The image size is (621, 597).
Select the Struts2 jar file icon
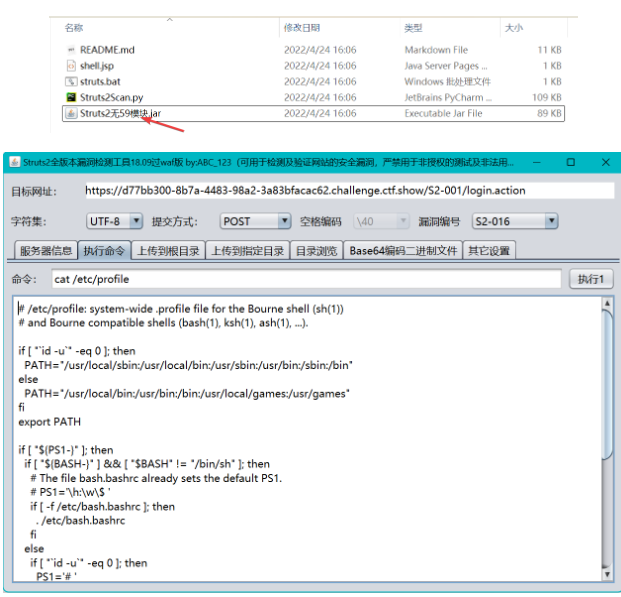tap(71, 113)
